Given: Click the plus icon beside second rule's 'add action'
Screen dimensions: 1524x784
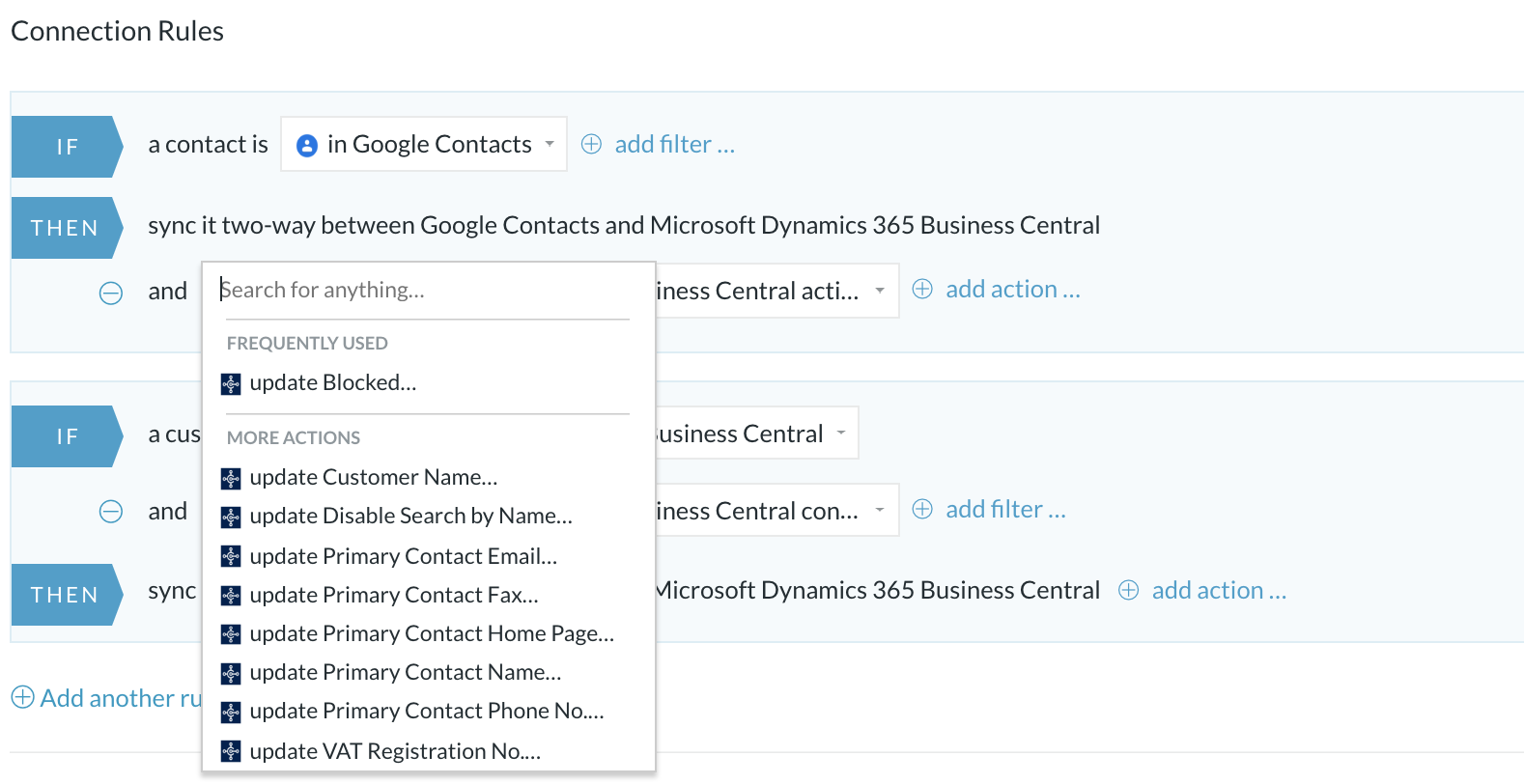Looking at the screenshot, I should pyautogui.click(x=1128, y=590).
